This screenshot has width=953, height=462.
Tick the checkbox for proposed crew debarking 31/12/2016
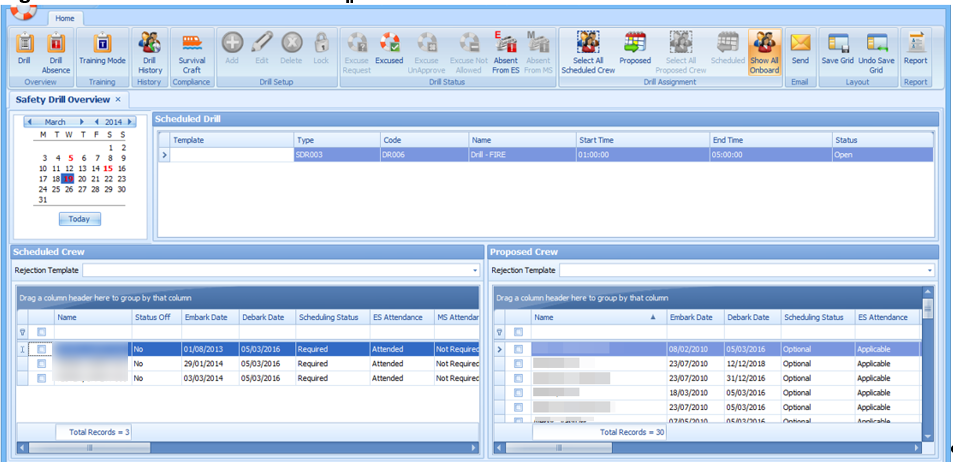point(518,378)
